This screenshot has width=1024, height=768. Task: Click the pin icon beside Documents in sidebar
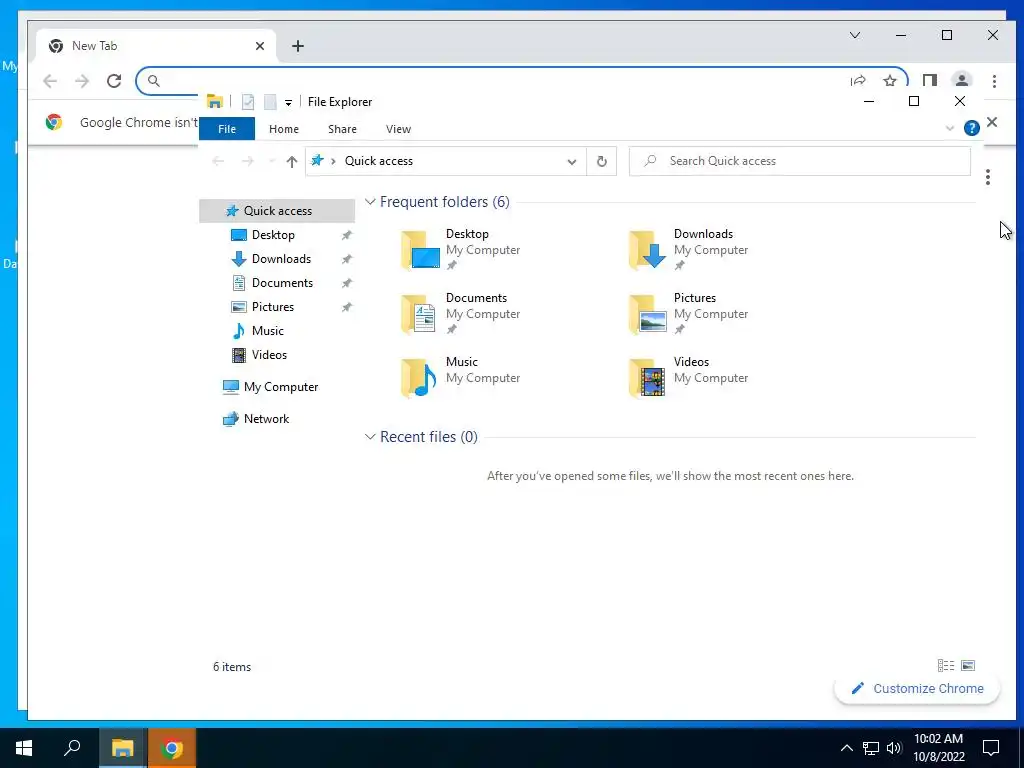tap(347, 283)
